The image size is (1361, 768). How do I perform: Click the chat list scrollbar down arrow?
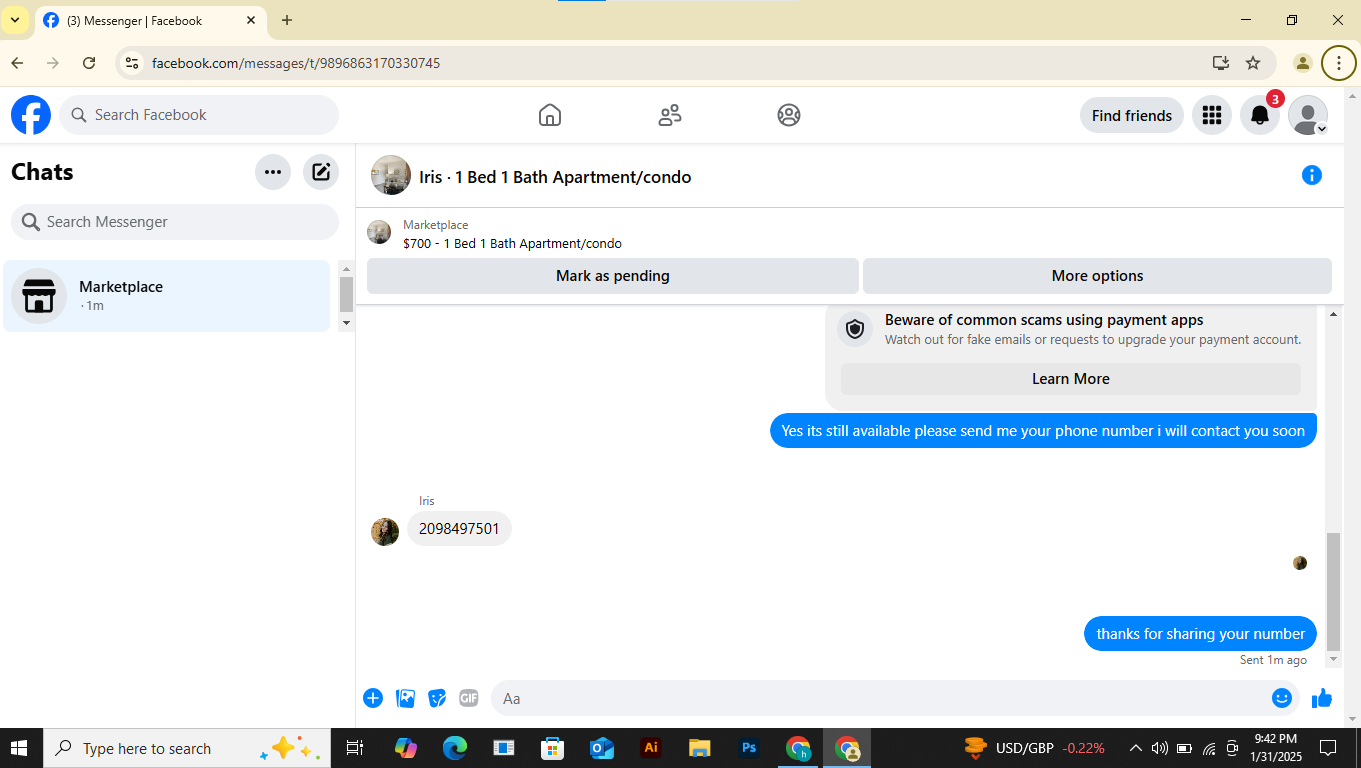coord(347,323)
